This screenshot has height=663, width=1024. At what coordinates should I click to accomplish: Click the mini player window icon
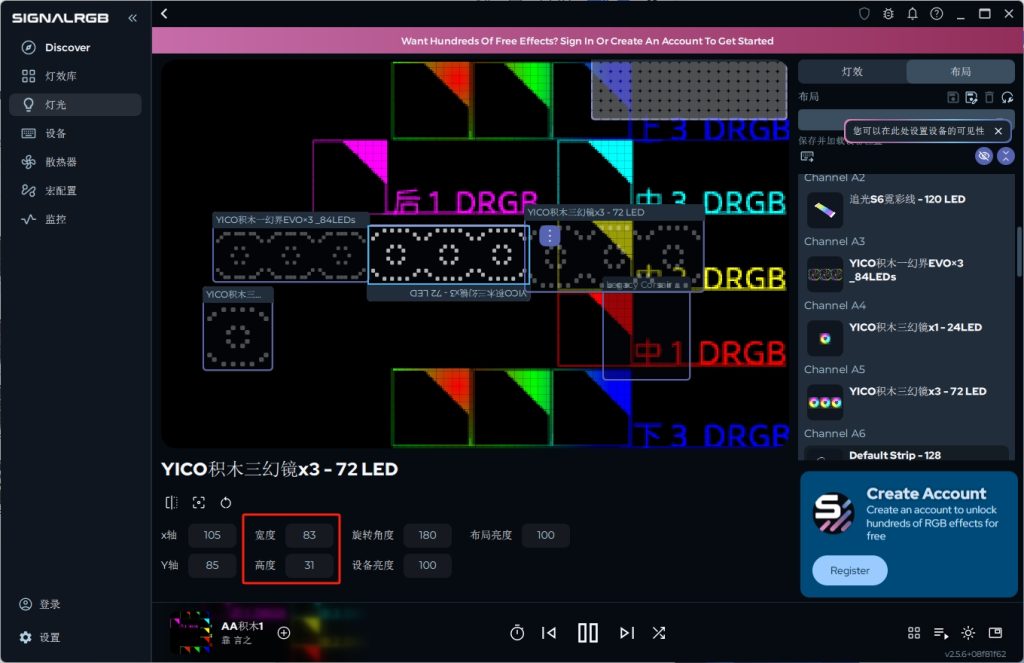995,632
